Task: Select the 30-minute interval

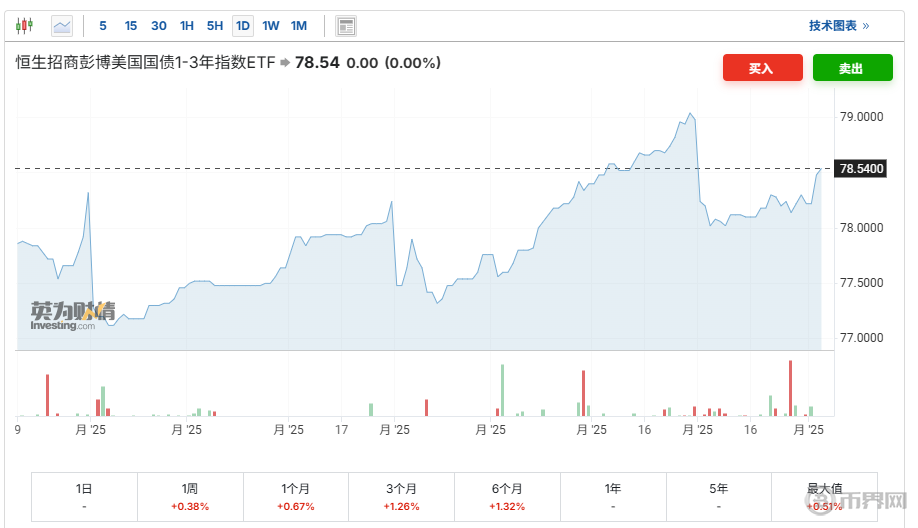Action: [x=159, y=25]
